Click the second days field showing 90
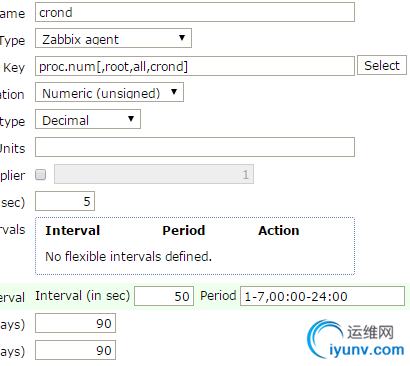The image size is (410, 366). click(x=75, y=350)
